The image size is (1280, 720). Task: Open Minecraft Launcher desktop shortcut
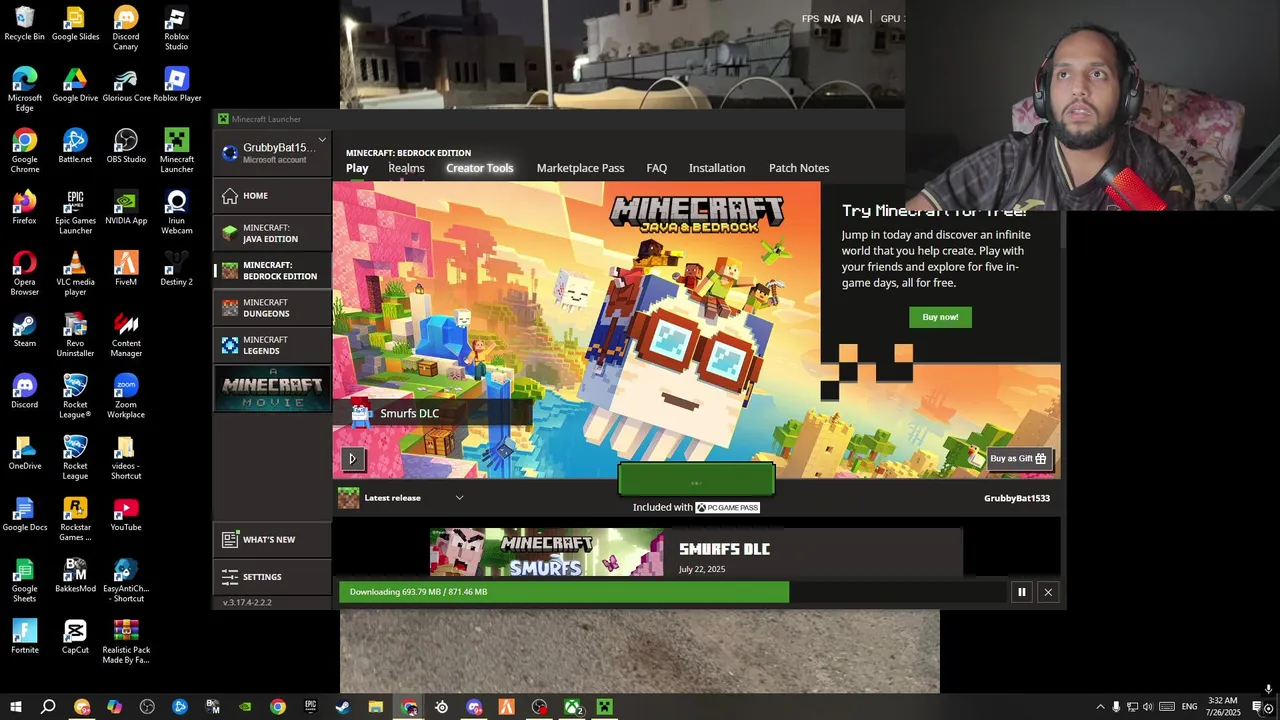176,150
